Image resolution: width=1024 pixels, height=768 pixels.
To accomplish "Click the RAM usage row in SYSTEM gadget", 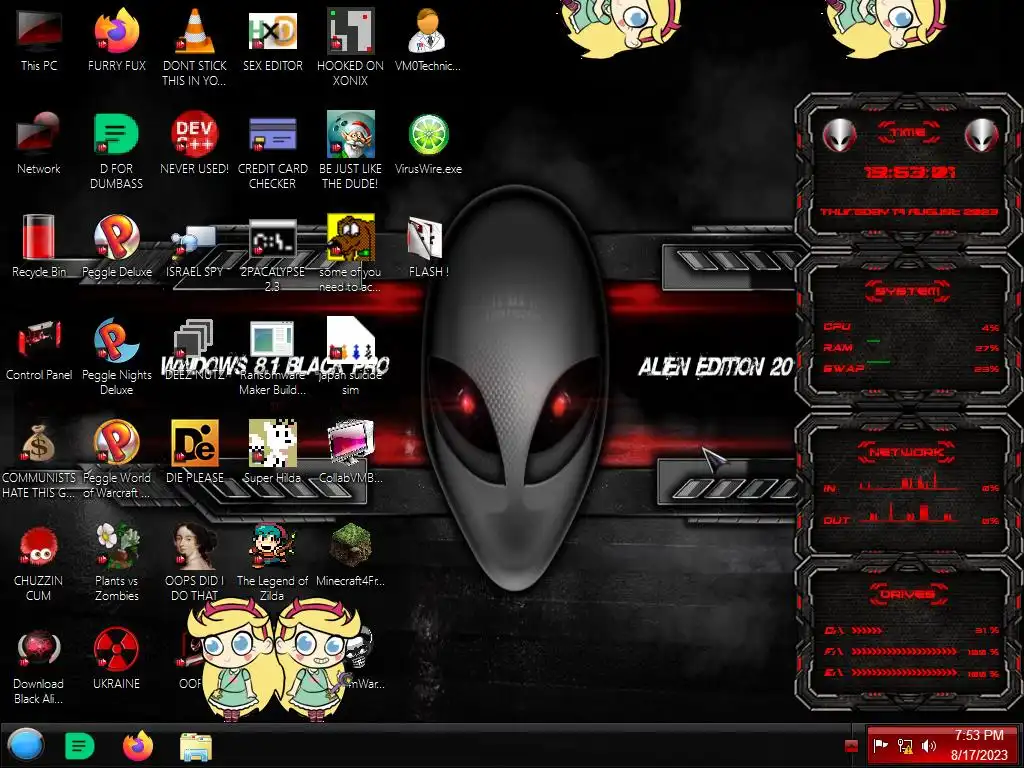I will click(910, 347).
